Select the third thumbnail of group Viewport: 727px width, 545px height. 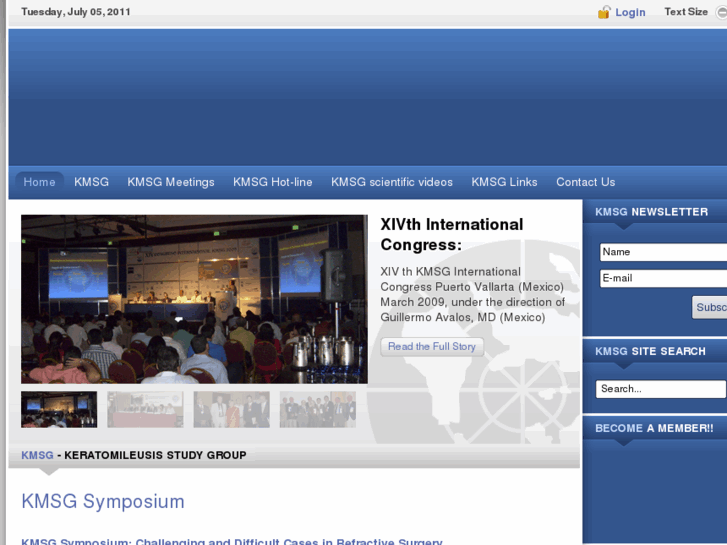231,409
